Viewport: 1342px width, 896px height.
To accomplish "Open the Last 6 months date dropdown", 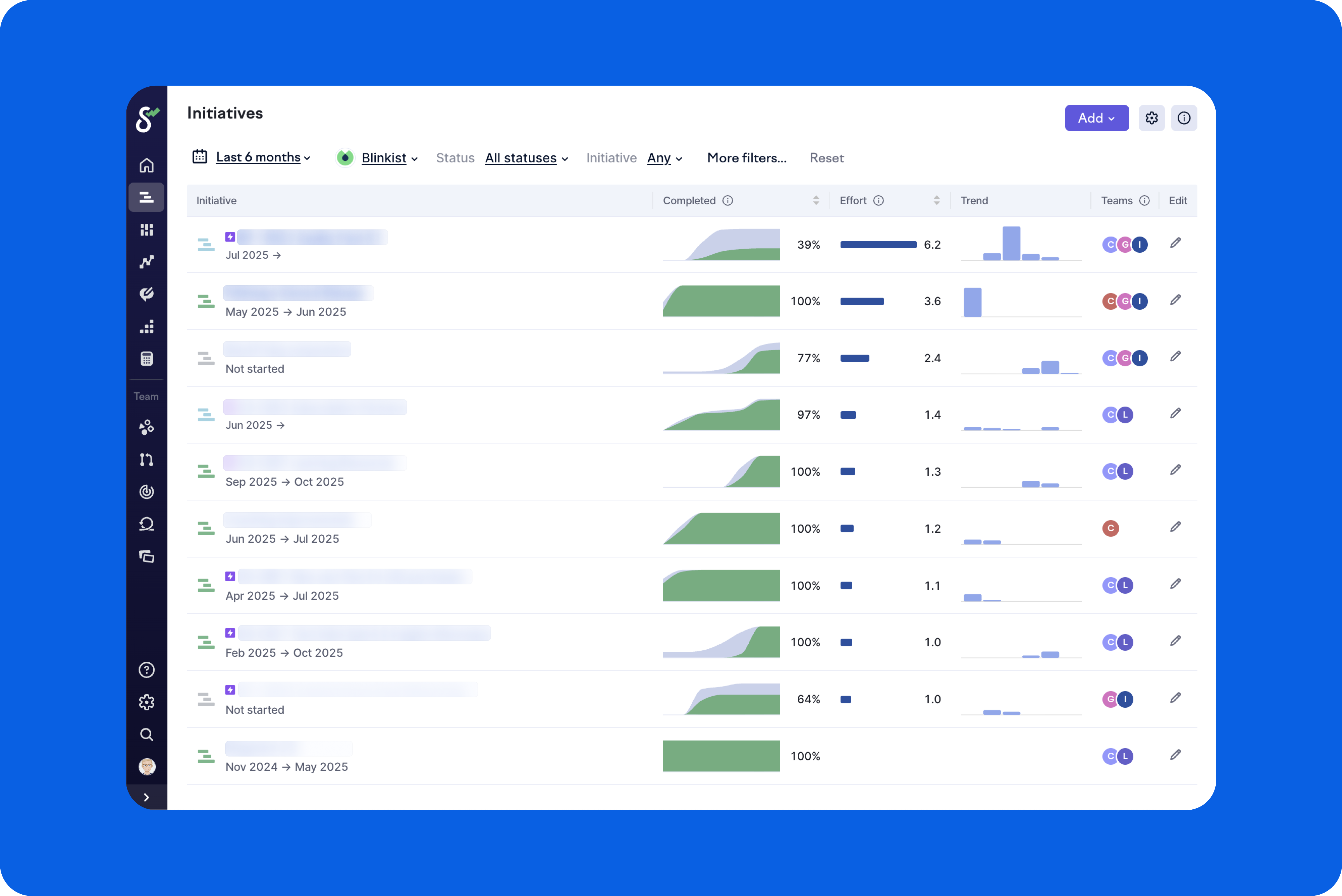I will (258, 158).
